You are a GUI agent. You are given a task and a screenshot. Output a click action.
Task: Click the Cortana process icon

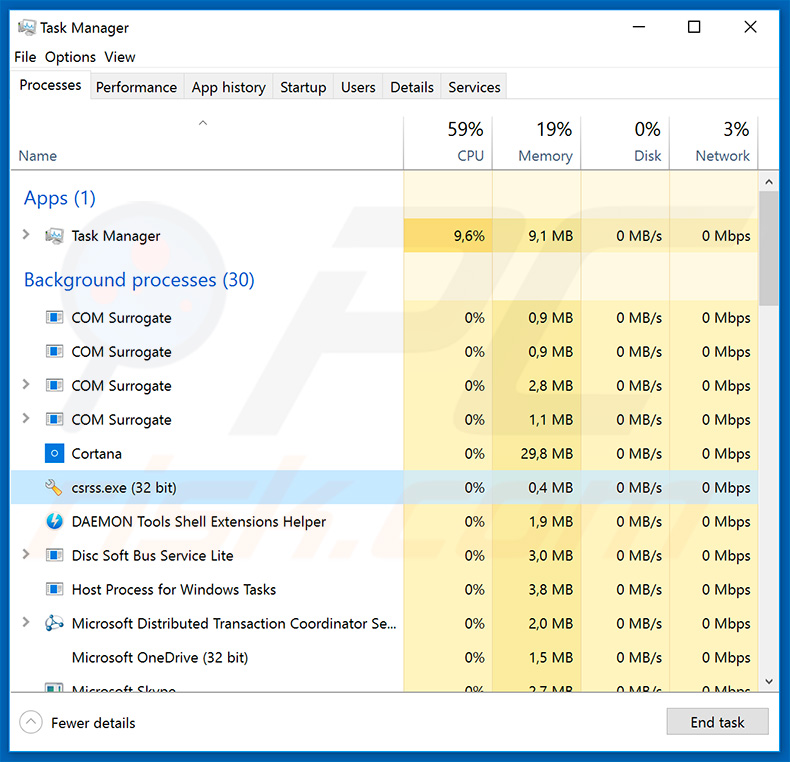[x=54, y=454]
